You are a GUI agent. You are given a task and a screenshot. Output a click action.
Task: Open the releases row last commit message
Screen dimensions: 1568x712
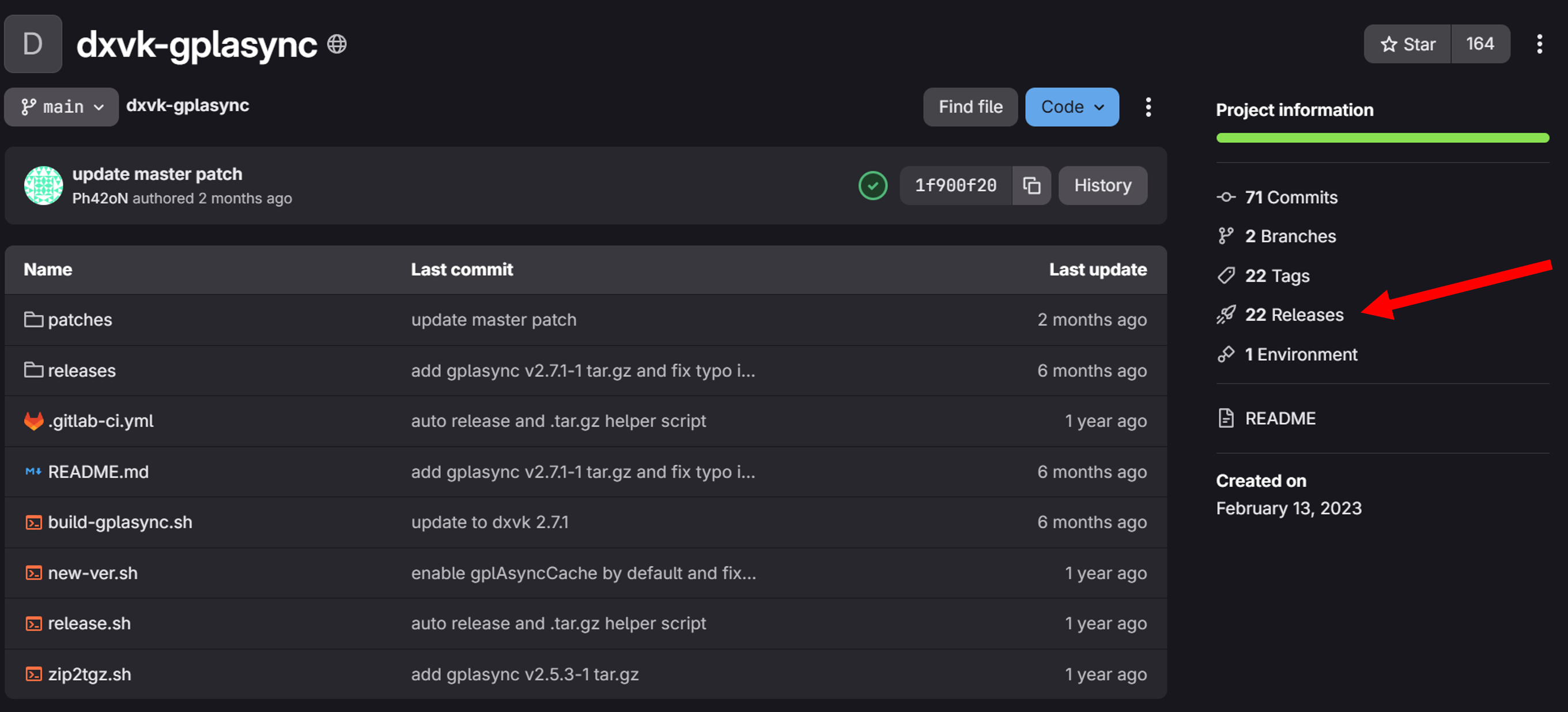[583, 370]
